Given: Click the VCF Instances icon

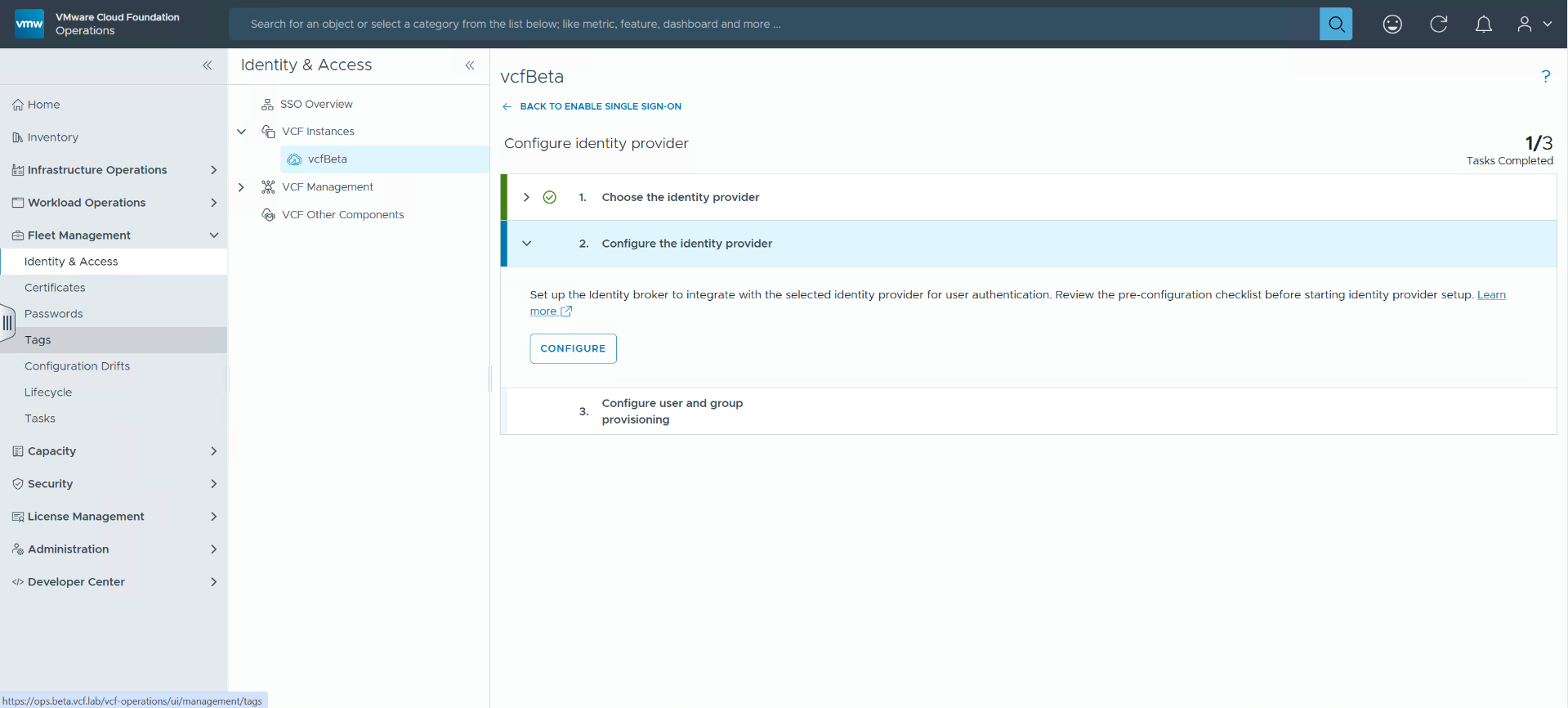Looking at the screenshot, I should tap(268, 132).
